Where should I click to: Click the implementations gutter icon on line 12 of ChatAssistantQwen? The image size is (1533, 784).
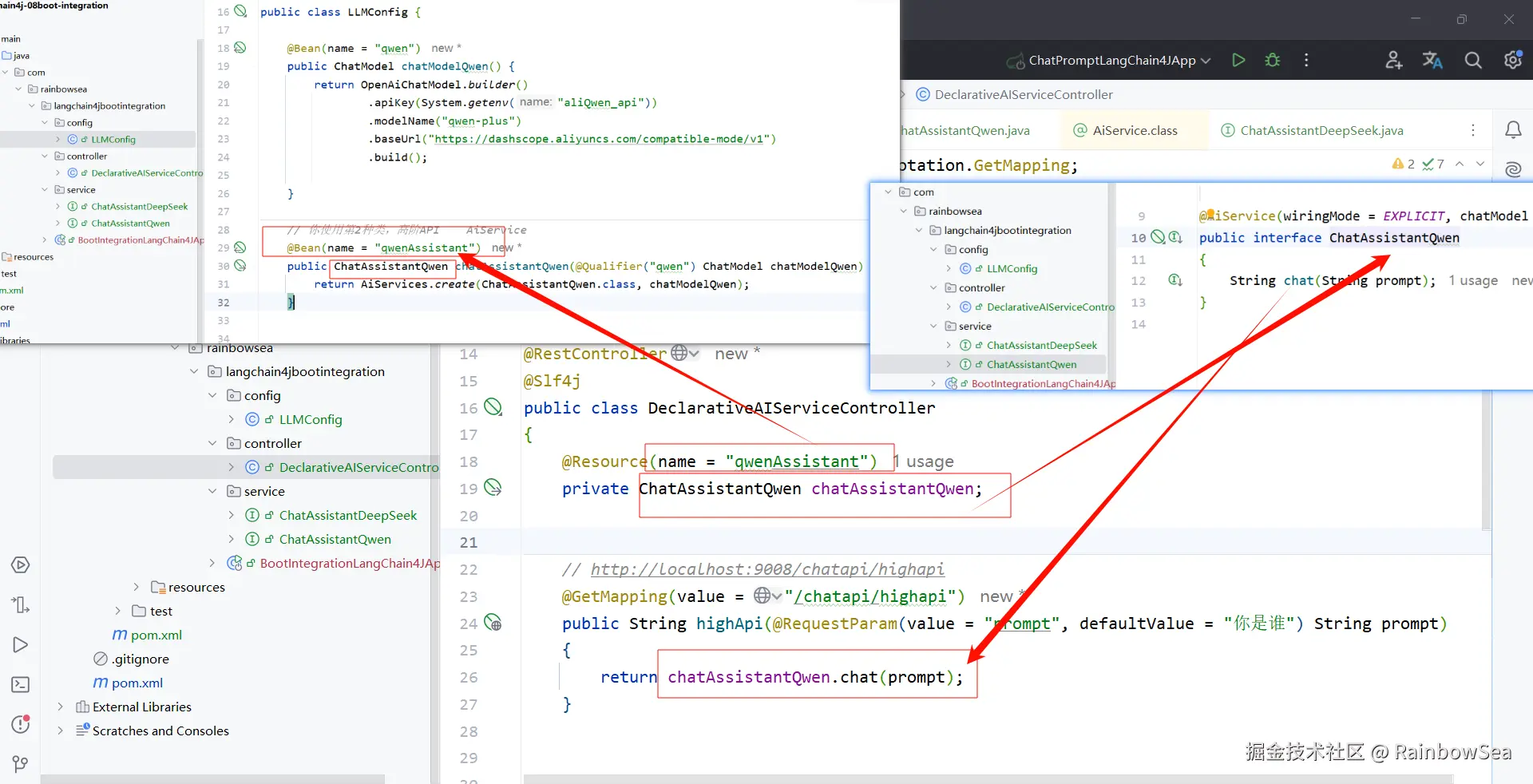pos(1175,280)
